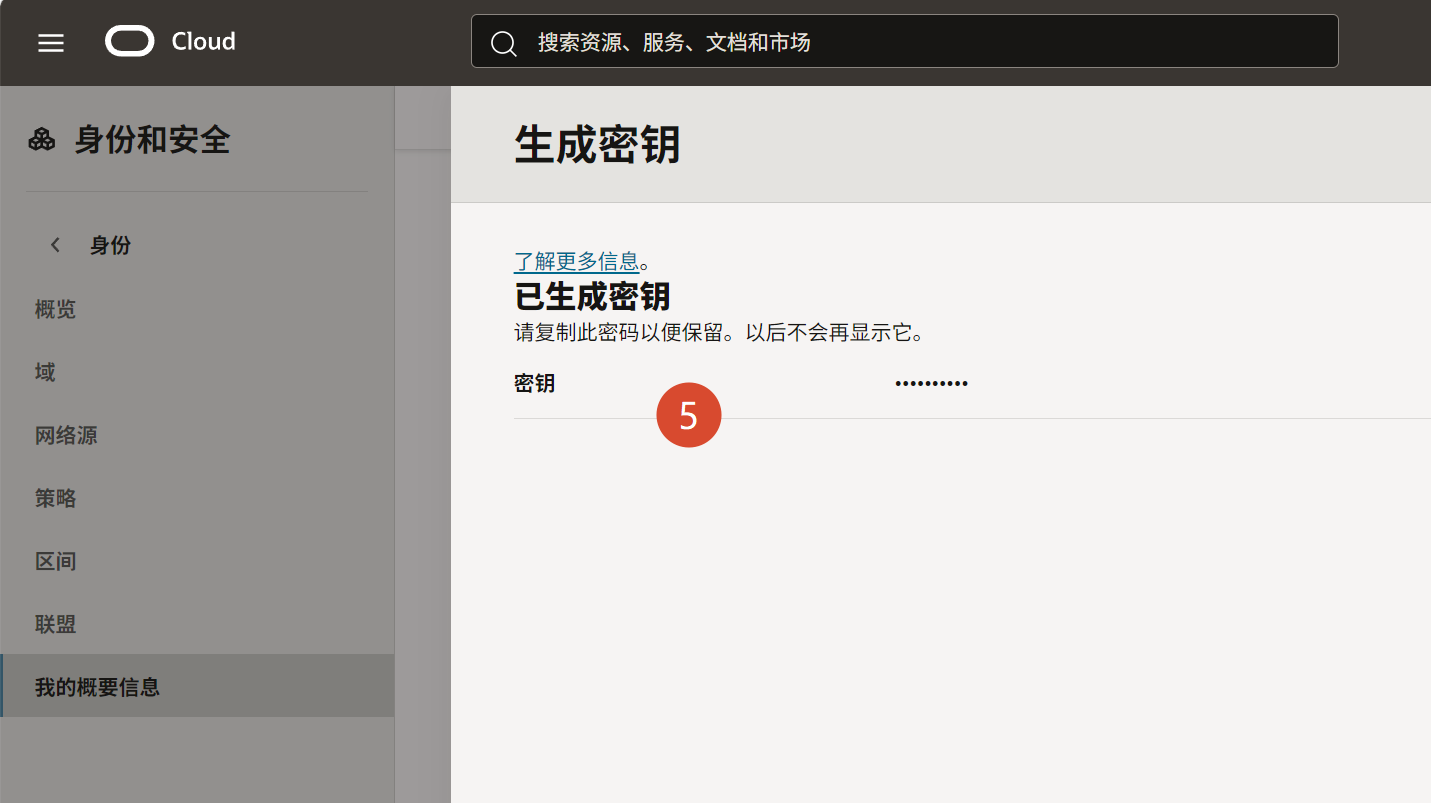Open 区间 in the sidebar
The width and height of the screenshot is (1431, 803).
click(x=56, y=561)
